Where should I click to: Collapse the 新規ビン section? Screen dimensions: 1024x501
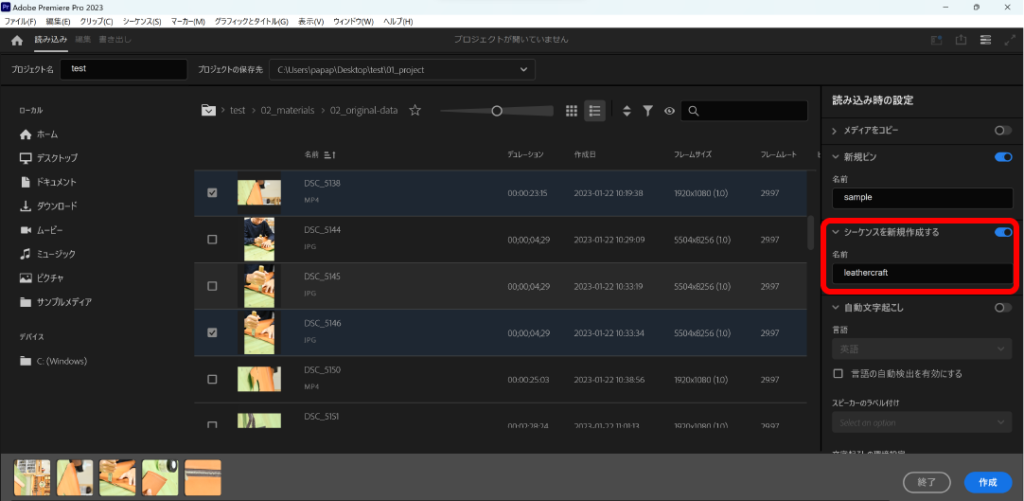pyautogui.click(x=835, y=158)
